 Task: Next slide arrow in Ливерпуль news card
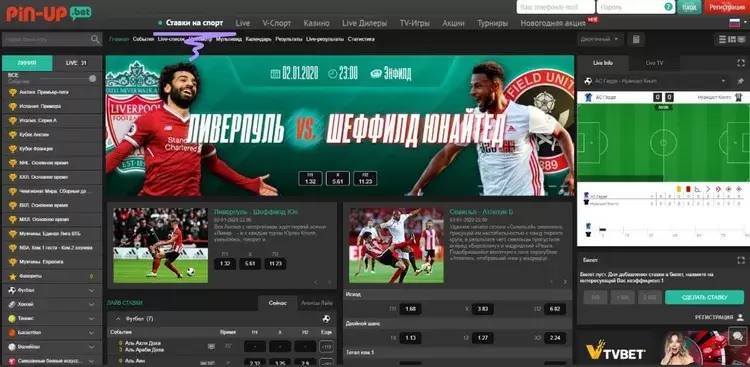pyautogui.click(x=329, y=282)
